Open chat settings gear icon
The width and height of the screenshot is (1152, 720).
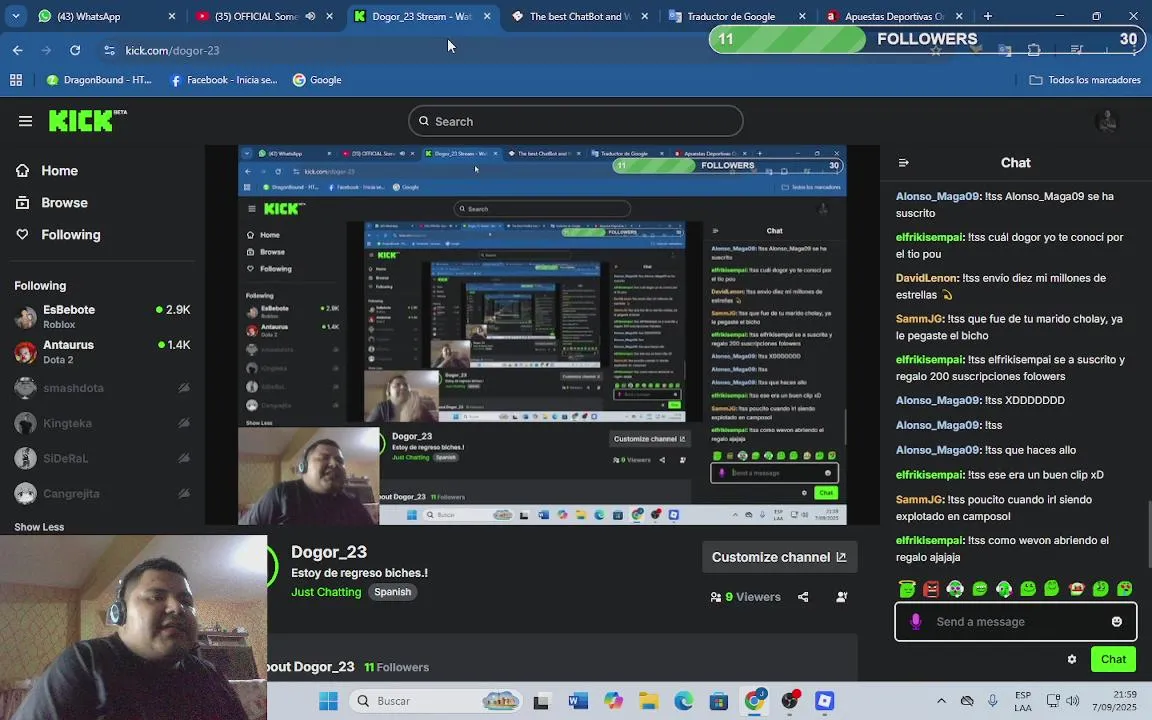click(1072, 659)
